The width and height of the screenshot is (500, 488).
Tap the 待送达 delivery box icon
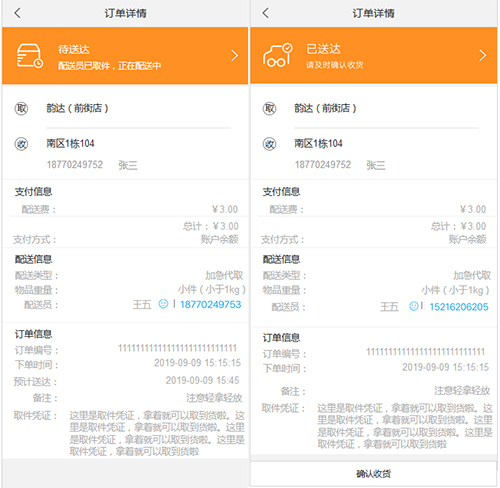[30, 55]
